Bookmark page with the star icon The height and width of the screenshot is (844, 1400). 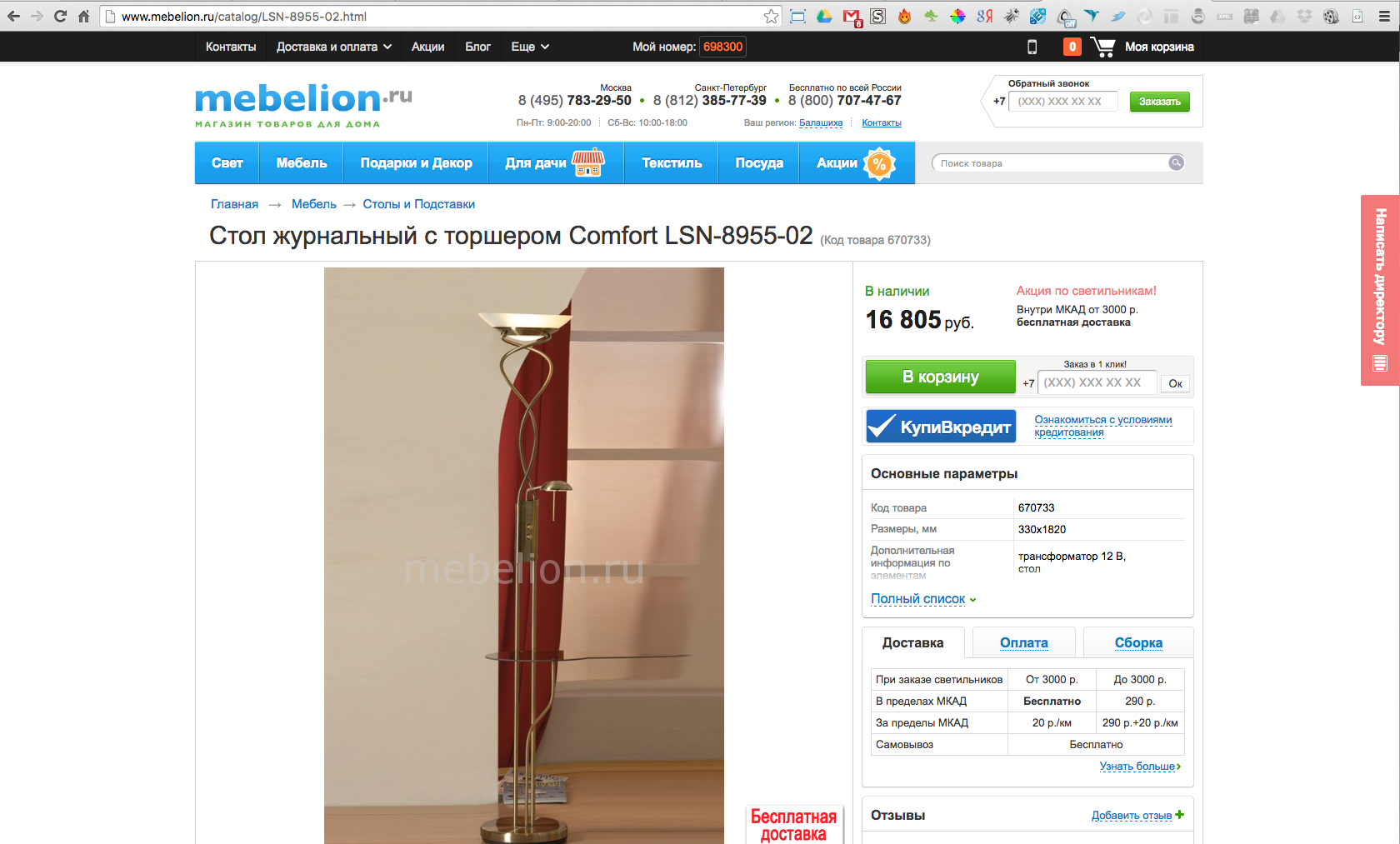point(771,16)
